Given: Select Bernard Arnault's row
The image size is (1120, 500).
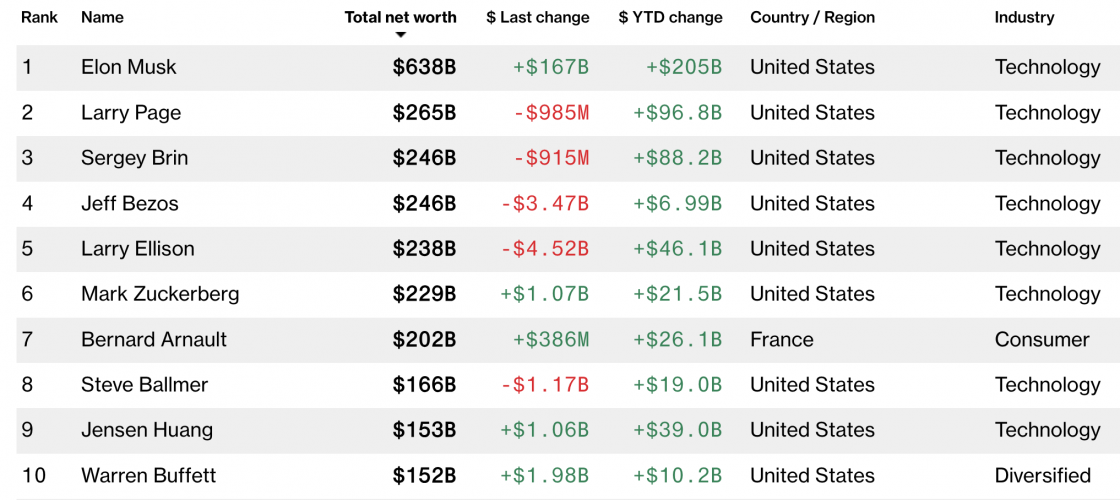Looking at the screenshot, I should 154,340.
